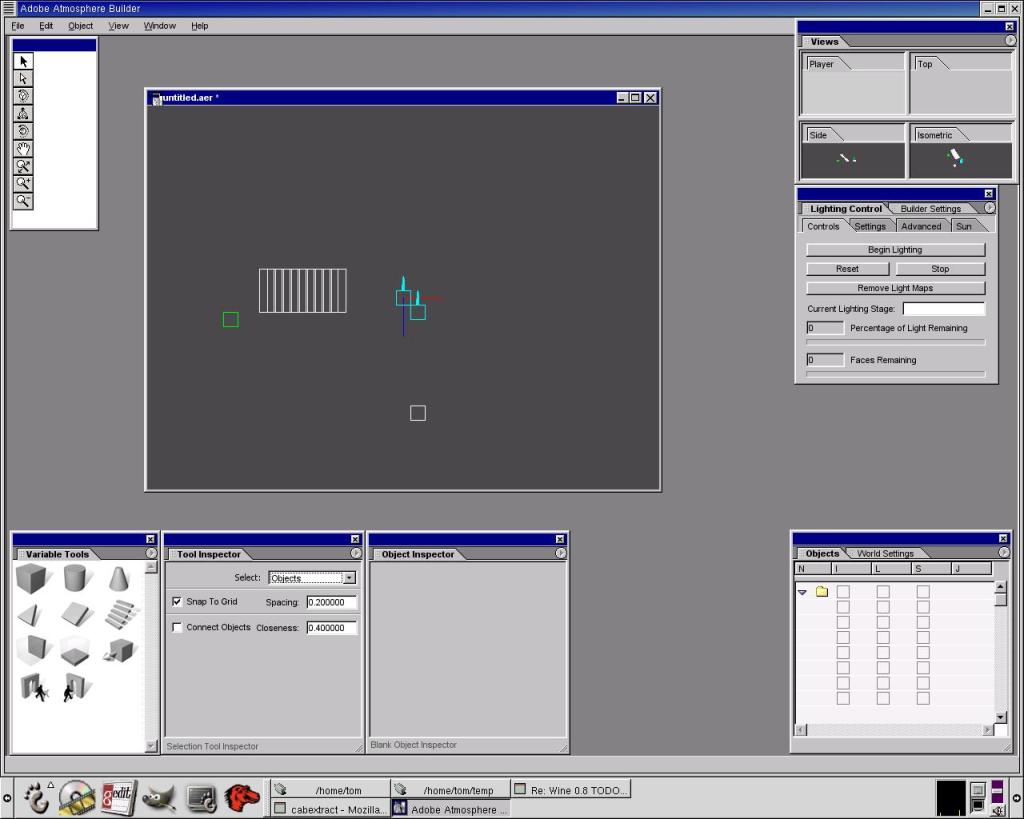Open the Object menu
The image size is (1024, 819).
(x=80, y=26)
